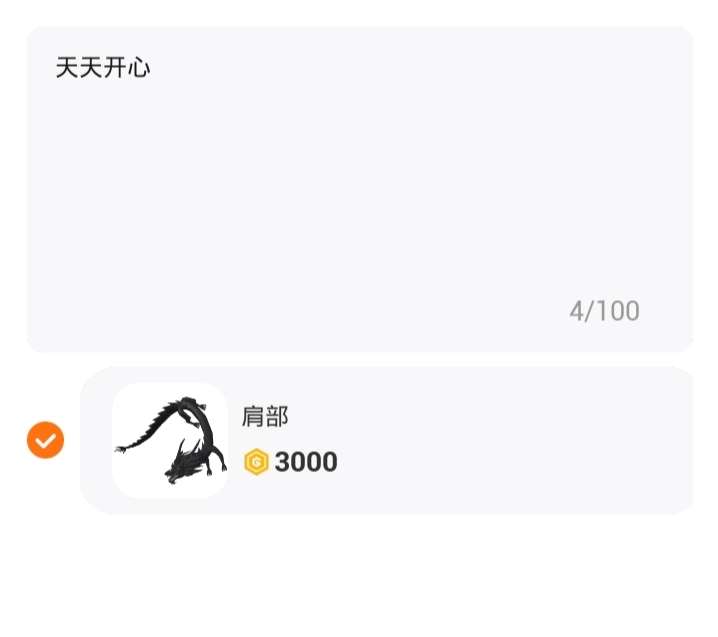Screen dimensions: 718x637
Task: Click the number 100 in the counter
Action: [x=618, y=311]
